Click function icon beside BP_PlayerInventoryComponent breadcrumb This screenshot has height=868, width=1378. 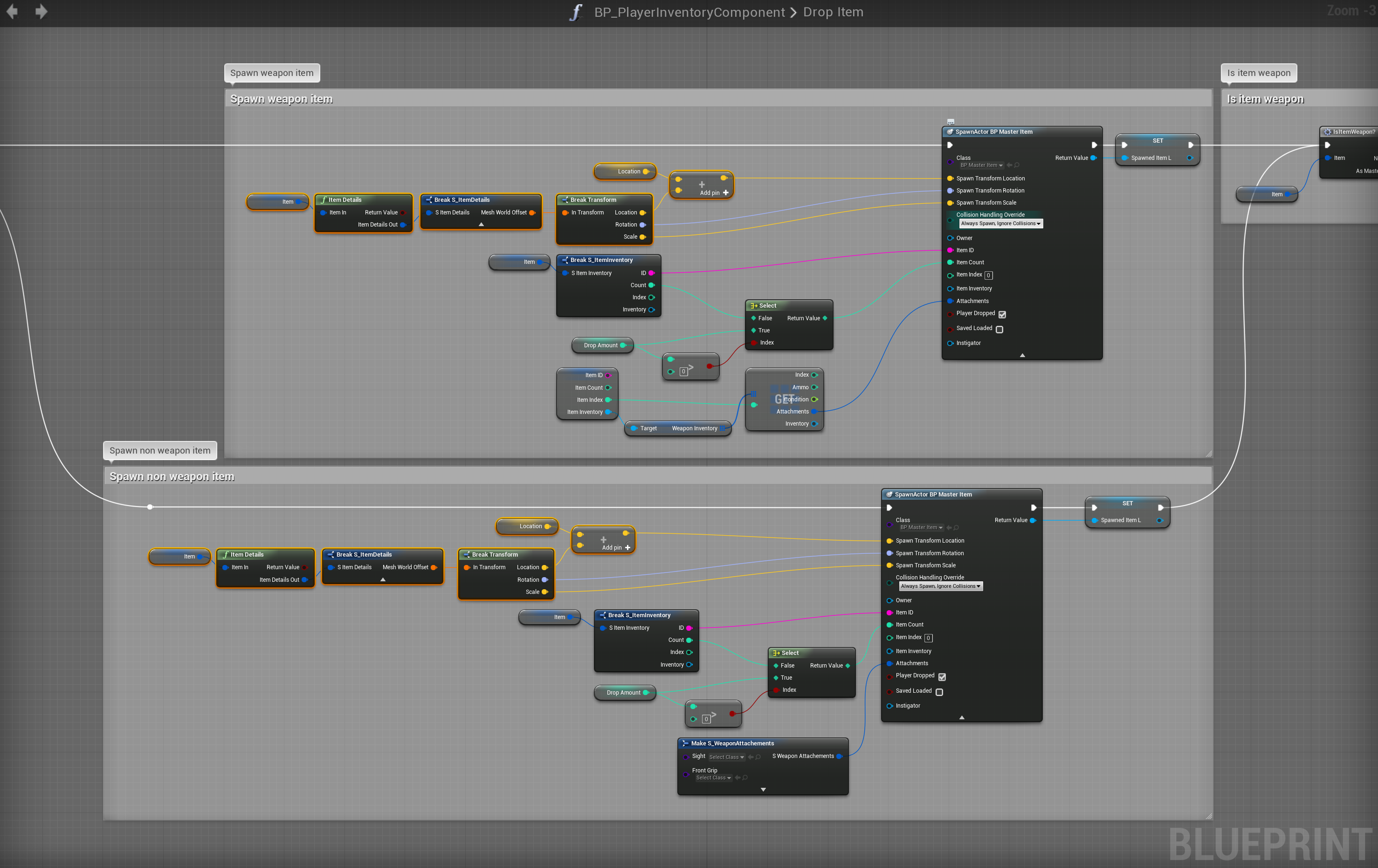[576, 12]
